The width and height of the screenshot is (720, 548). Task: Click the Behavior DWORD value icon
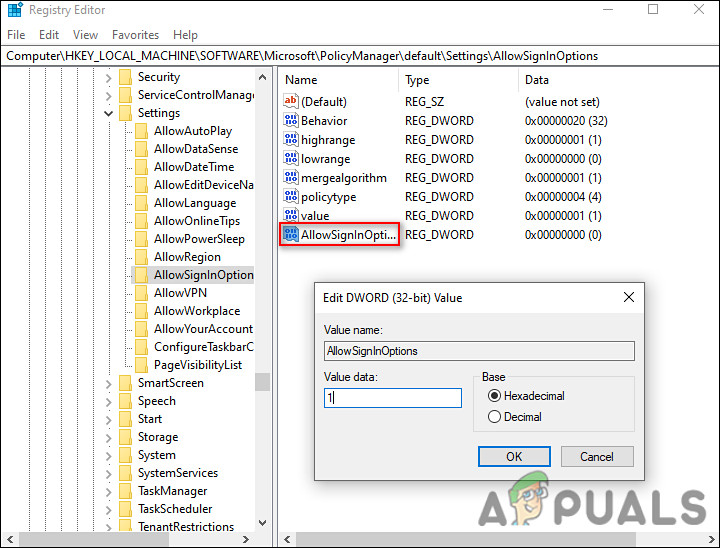point(291,120)
